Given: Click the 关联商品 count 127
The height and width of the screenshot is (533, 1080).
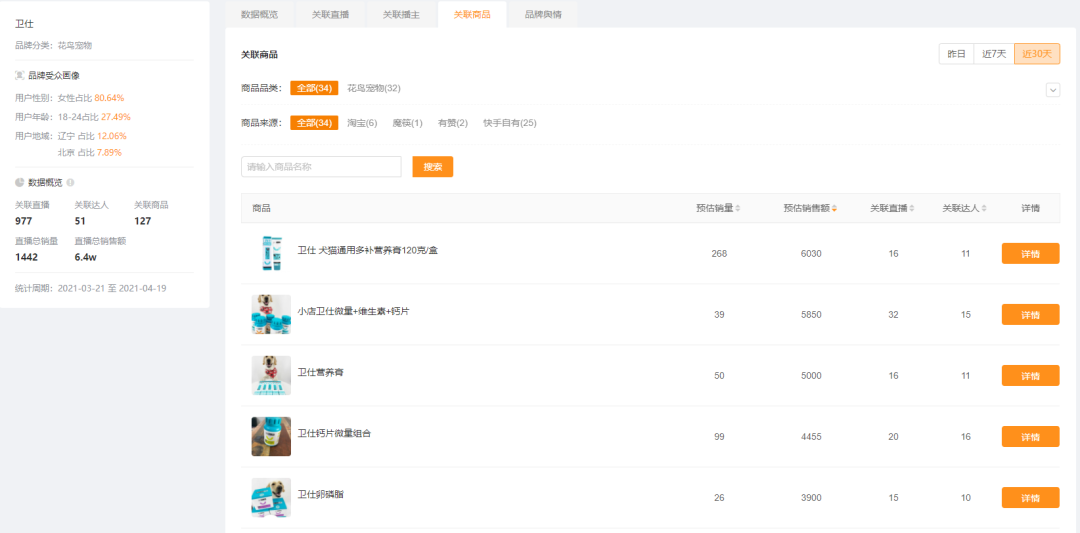Looking at the screenshot, I should pyautogui.click(x=143, y=222).
